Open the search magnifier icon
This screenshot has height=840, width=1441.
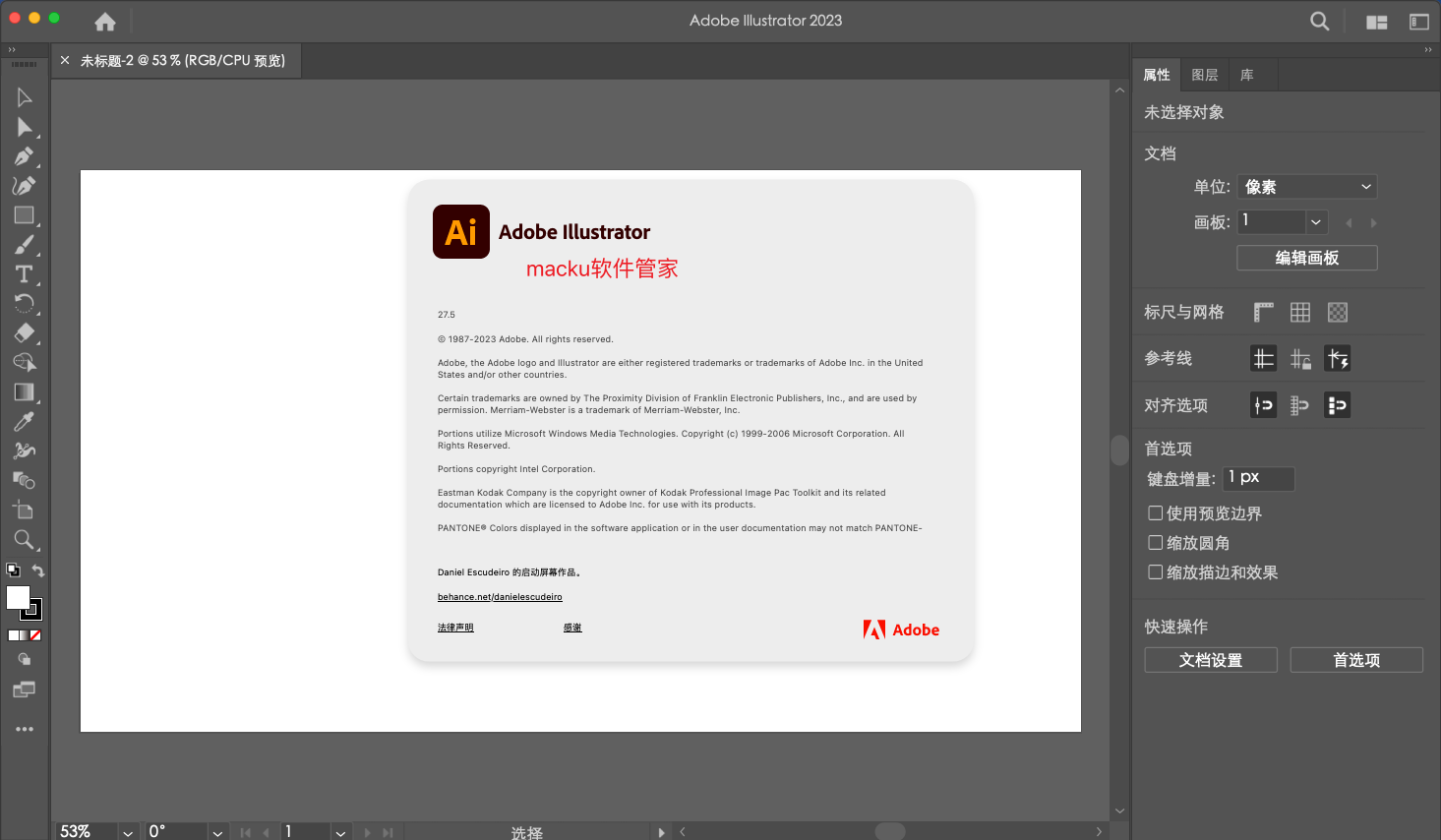pos(1320,21)
